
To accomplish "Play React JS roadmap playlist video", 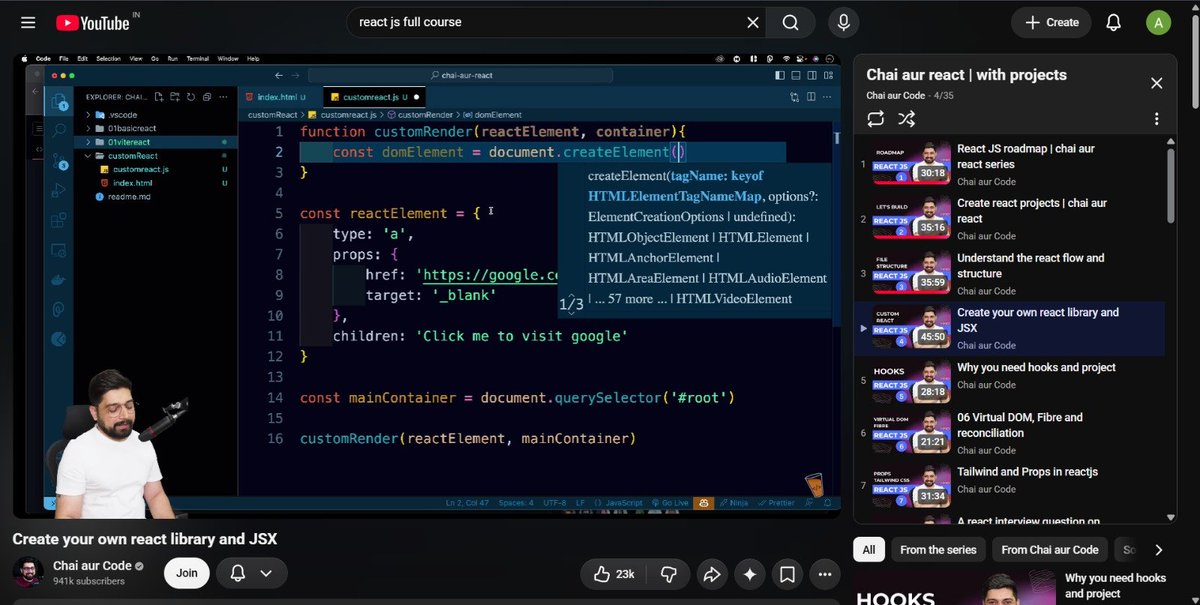I will (x=1009, y=164).
